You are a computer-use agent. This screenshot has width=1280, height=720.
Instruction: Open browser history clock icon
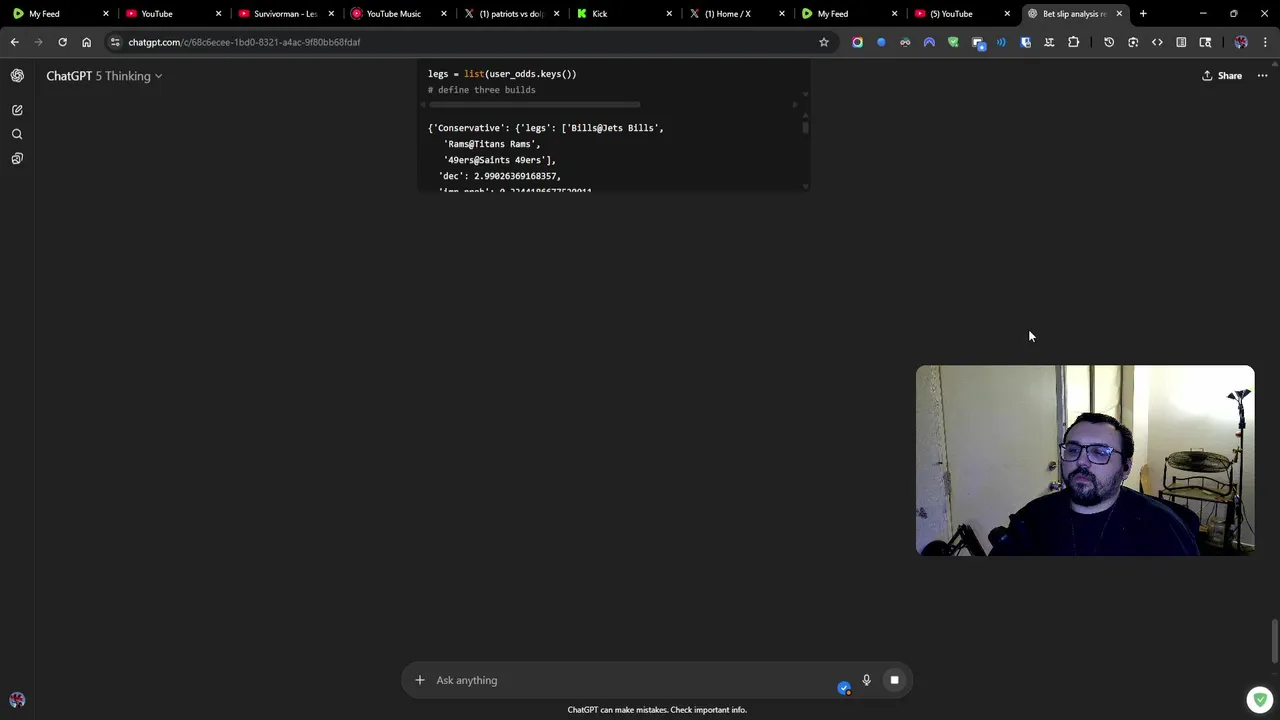point(1109,42)
